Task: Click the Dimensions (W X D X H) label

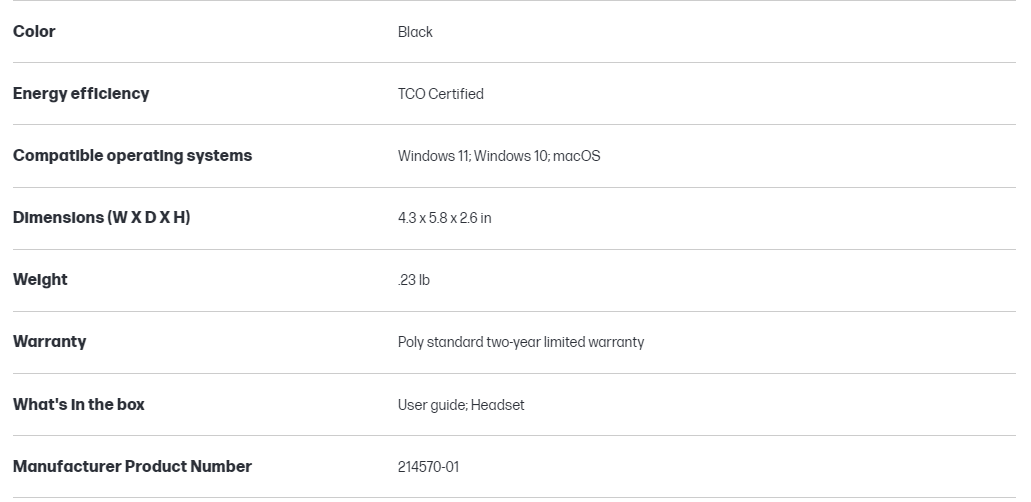Action: coord(101,218)
